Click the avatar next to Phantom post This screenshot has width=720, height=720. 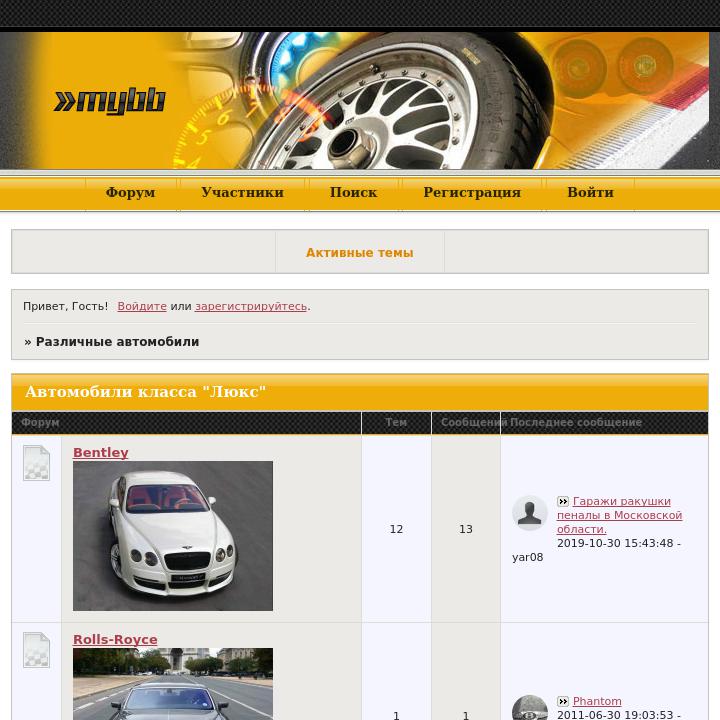529,708
